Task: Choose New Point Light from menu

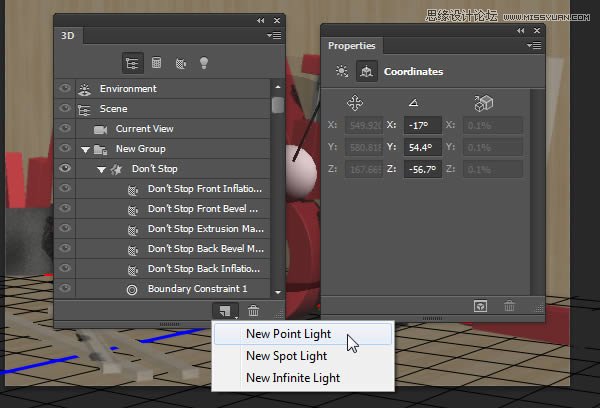Action: coord(303,334)
